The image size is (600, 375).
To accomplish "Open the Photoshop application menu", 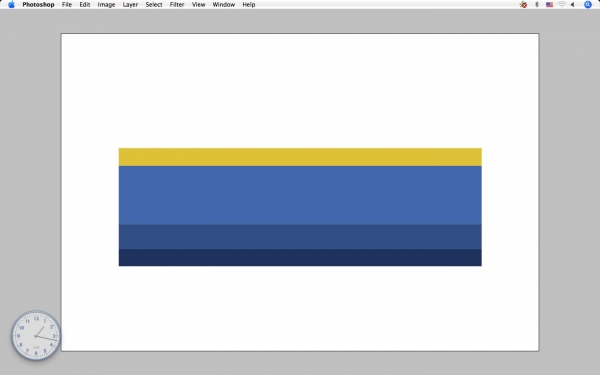I will 38,5.
